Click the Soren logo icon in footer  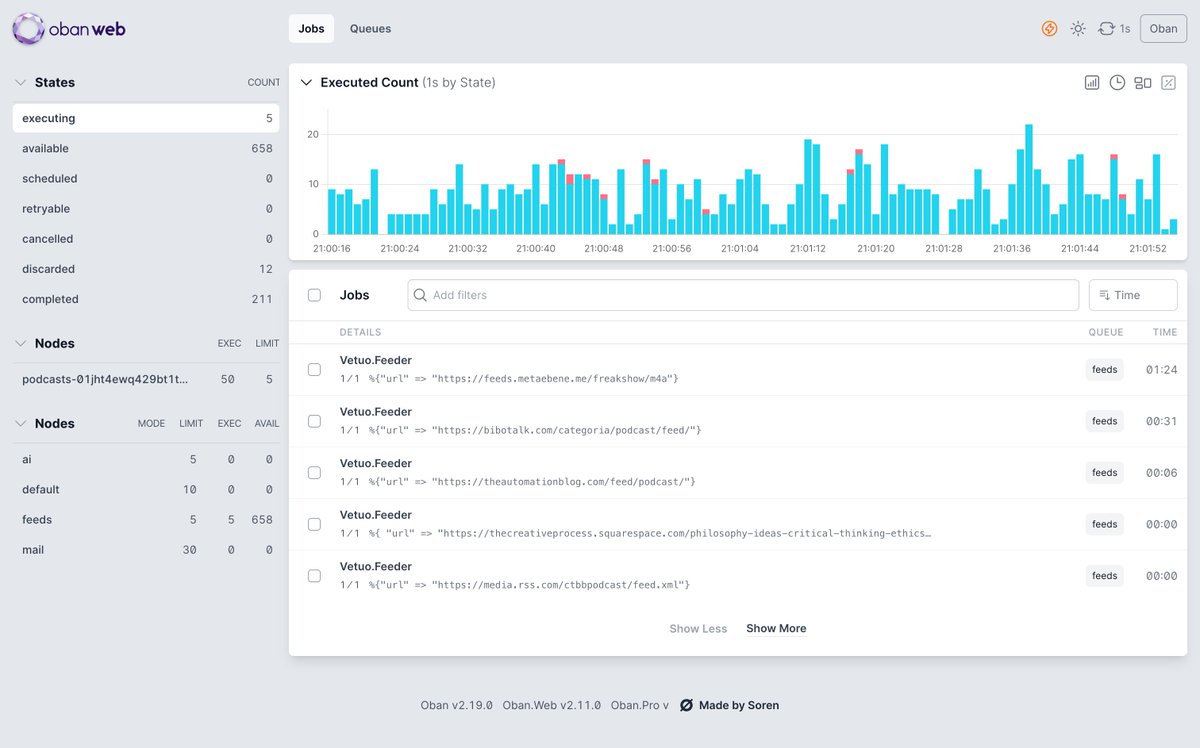click(x=686, y=705)
